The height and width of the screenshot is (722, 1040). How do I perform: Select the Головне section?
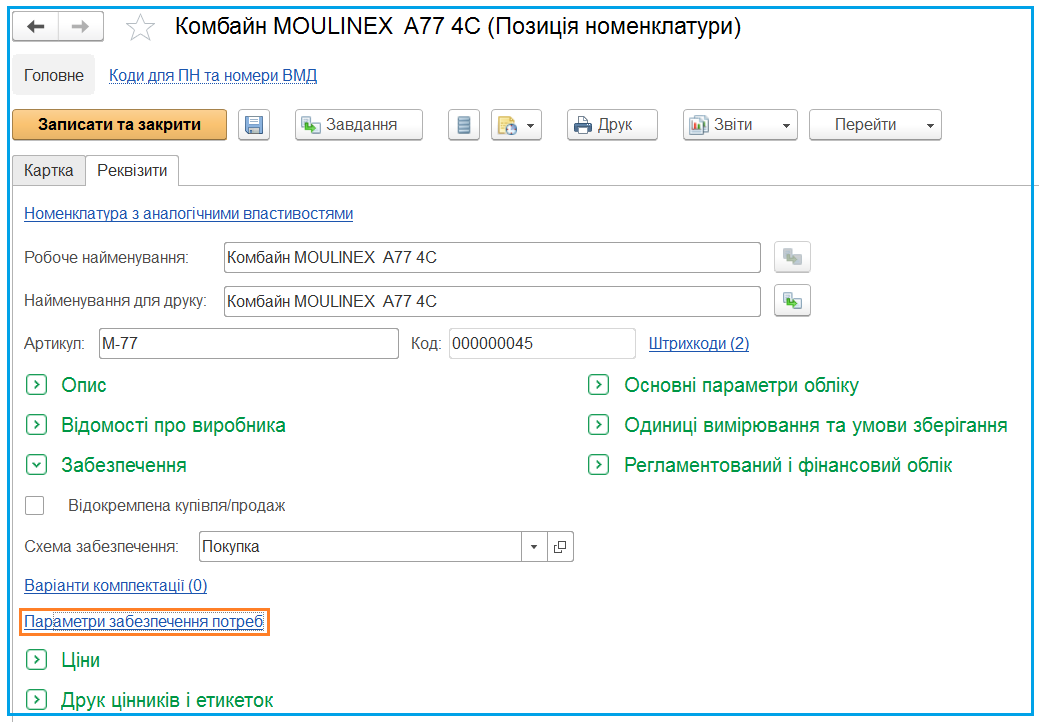point(54,76)
